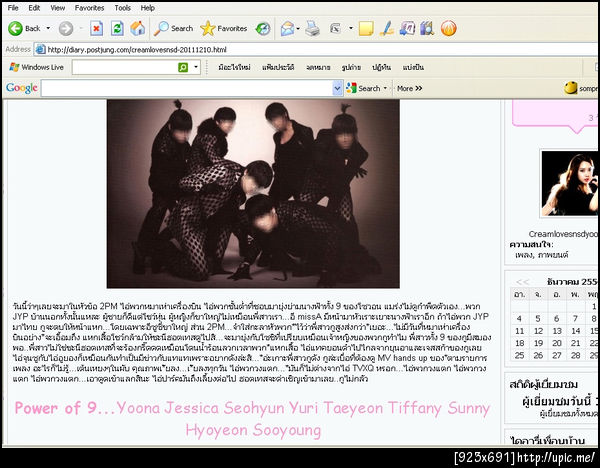Open Windows Live search options dropdown
The height and width of the screenshot is (468, 600).
[x=196, y=67]
